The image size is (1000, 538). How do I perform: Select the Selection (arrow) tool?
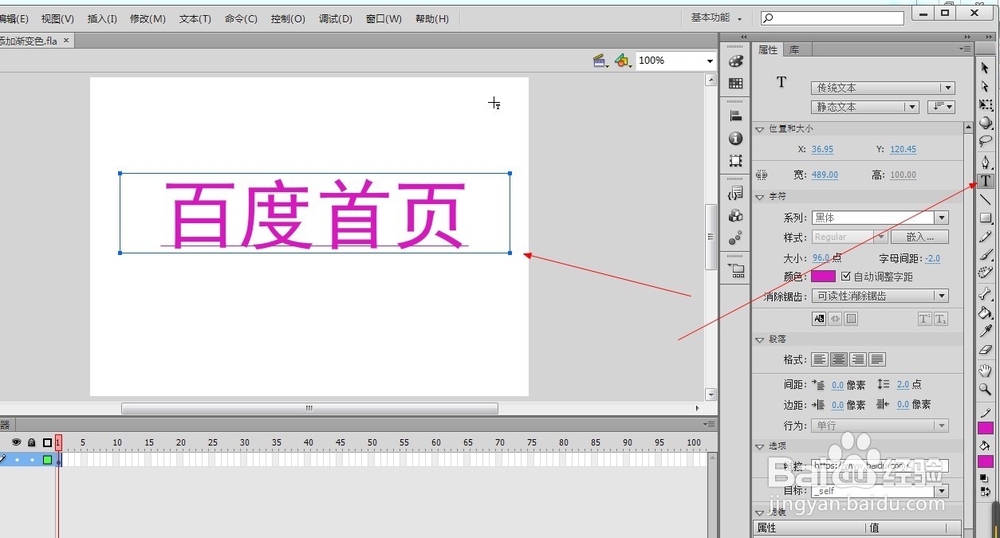(985, 68)
